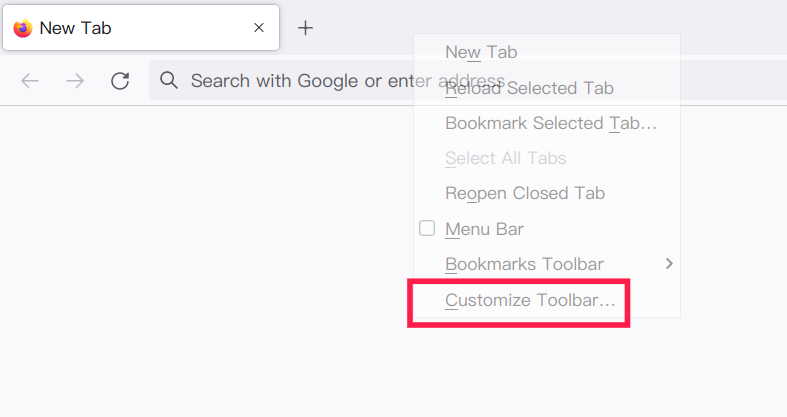The height and width of the screenshot is (417, 787).
Task: Close the New Tab tab
Action: tap(259, 28)
